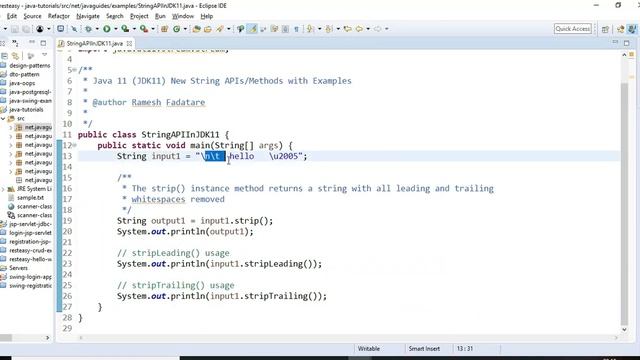The image size is (640, 360).
Task: Select the java-oops project
Action: point(22,83)
